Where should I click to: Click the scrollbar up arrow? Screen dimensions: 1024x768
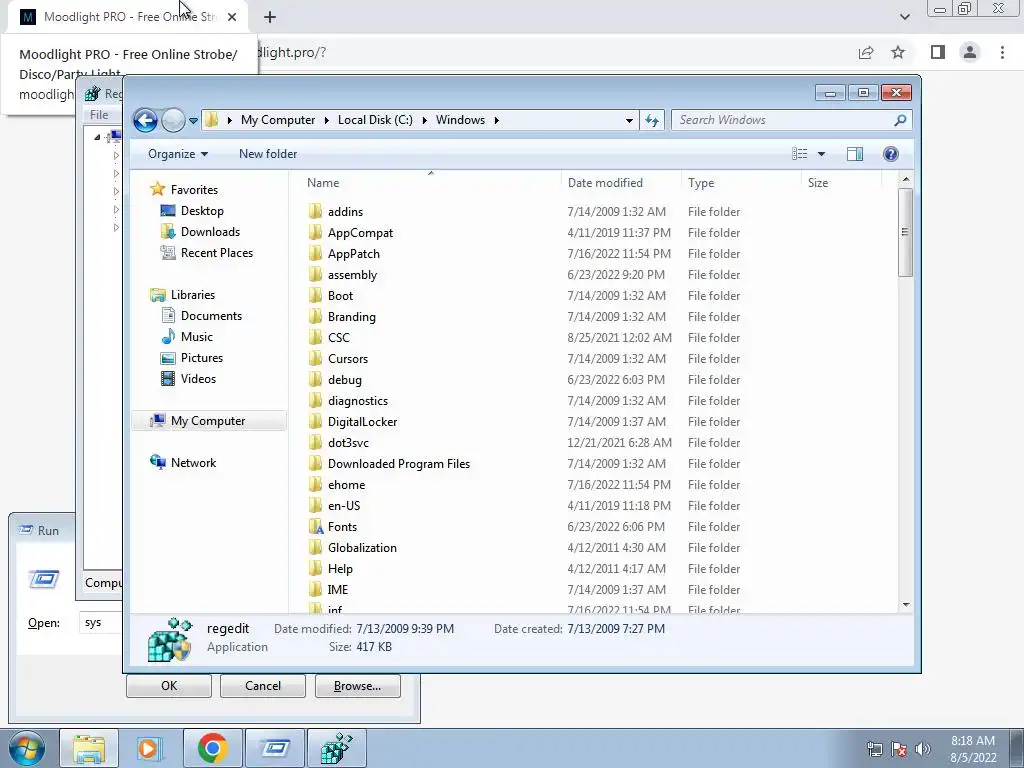(906, 179)
